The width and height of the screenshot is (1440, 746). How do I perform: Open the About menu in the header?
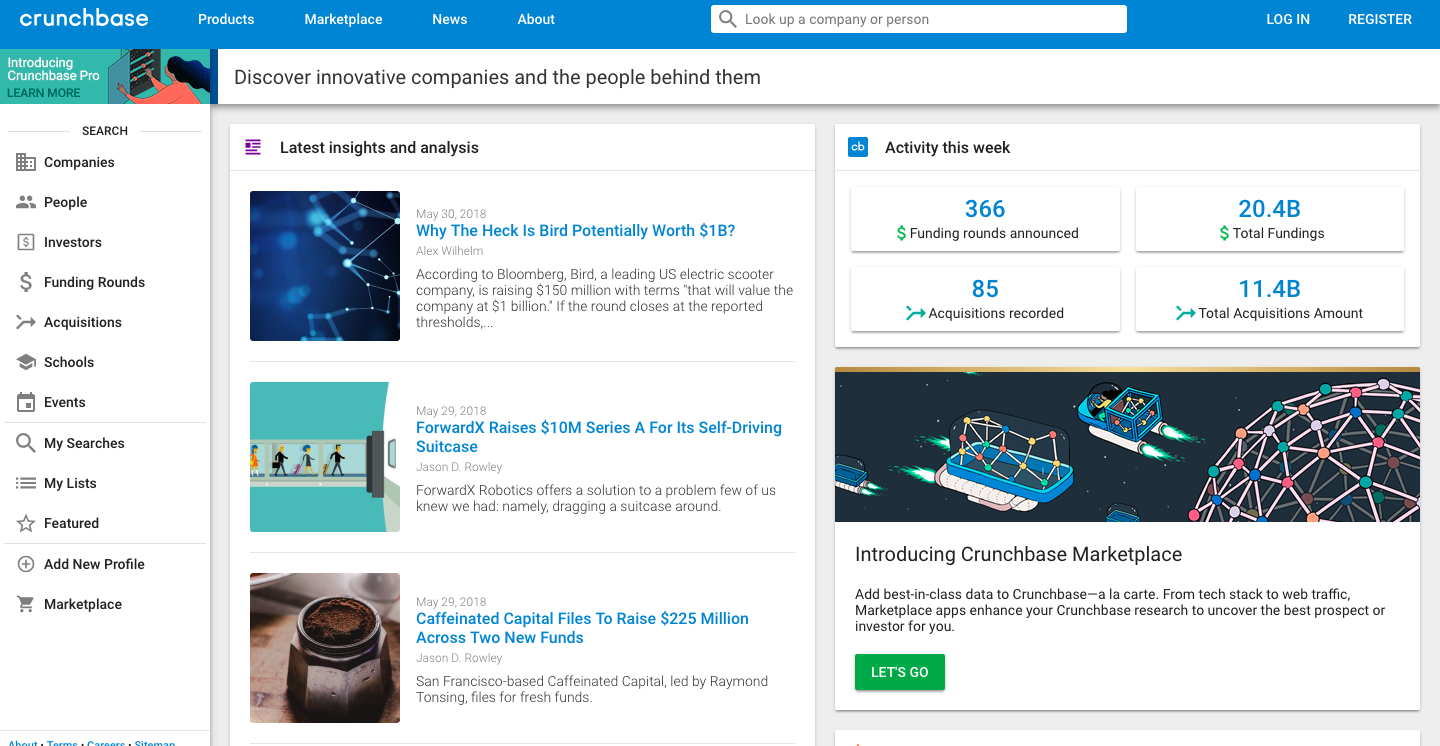click(x=536, y=19)
